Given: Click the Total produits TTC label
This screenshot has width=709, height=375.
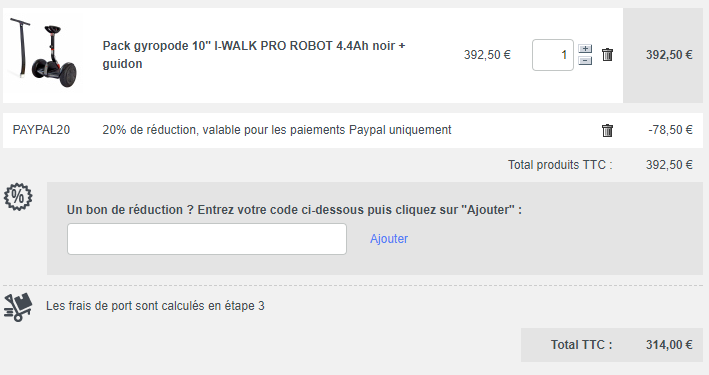Looking at the screenshot, I should click(x=560, y=165).
